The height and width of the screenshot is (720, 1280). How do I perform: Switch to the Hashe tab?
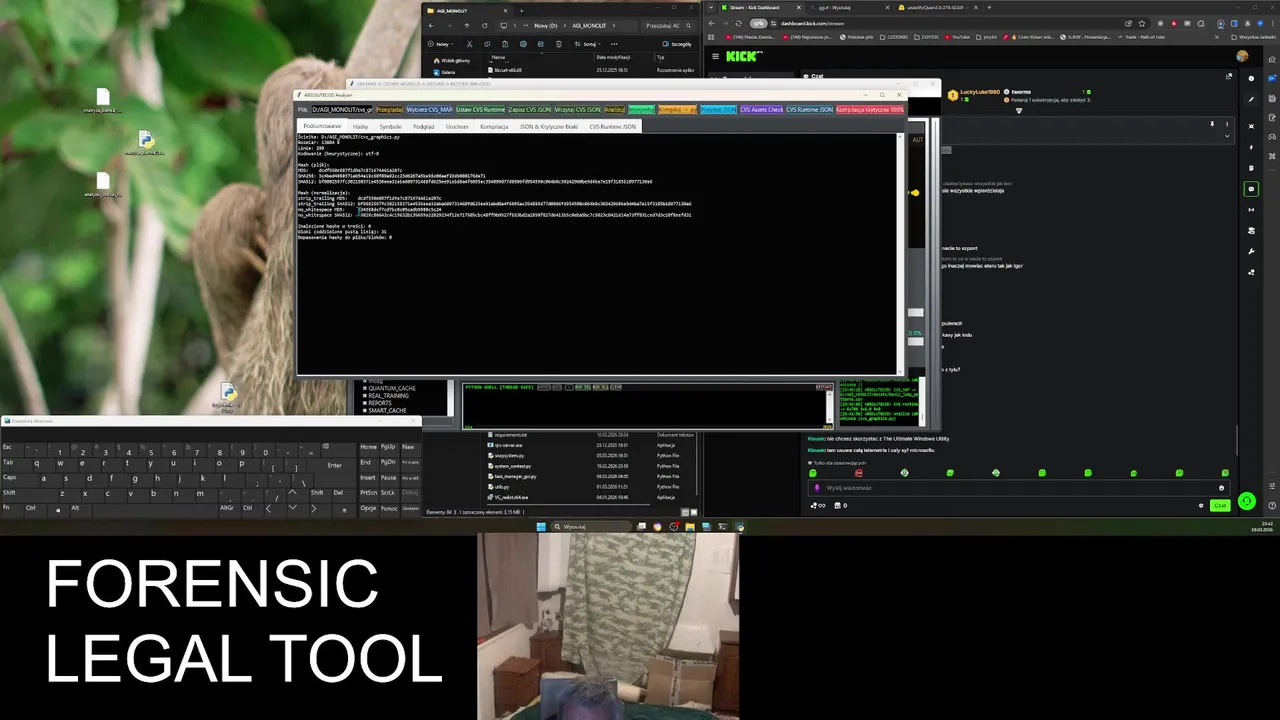[360, 126]
